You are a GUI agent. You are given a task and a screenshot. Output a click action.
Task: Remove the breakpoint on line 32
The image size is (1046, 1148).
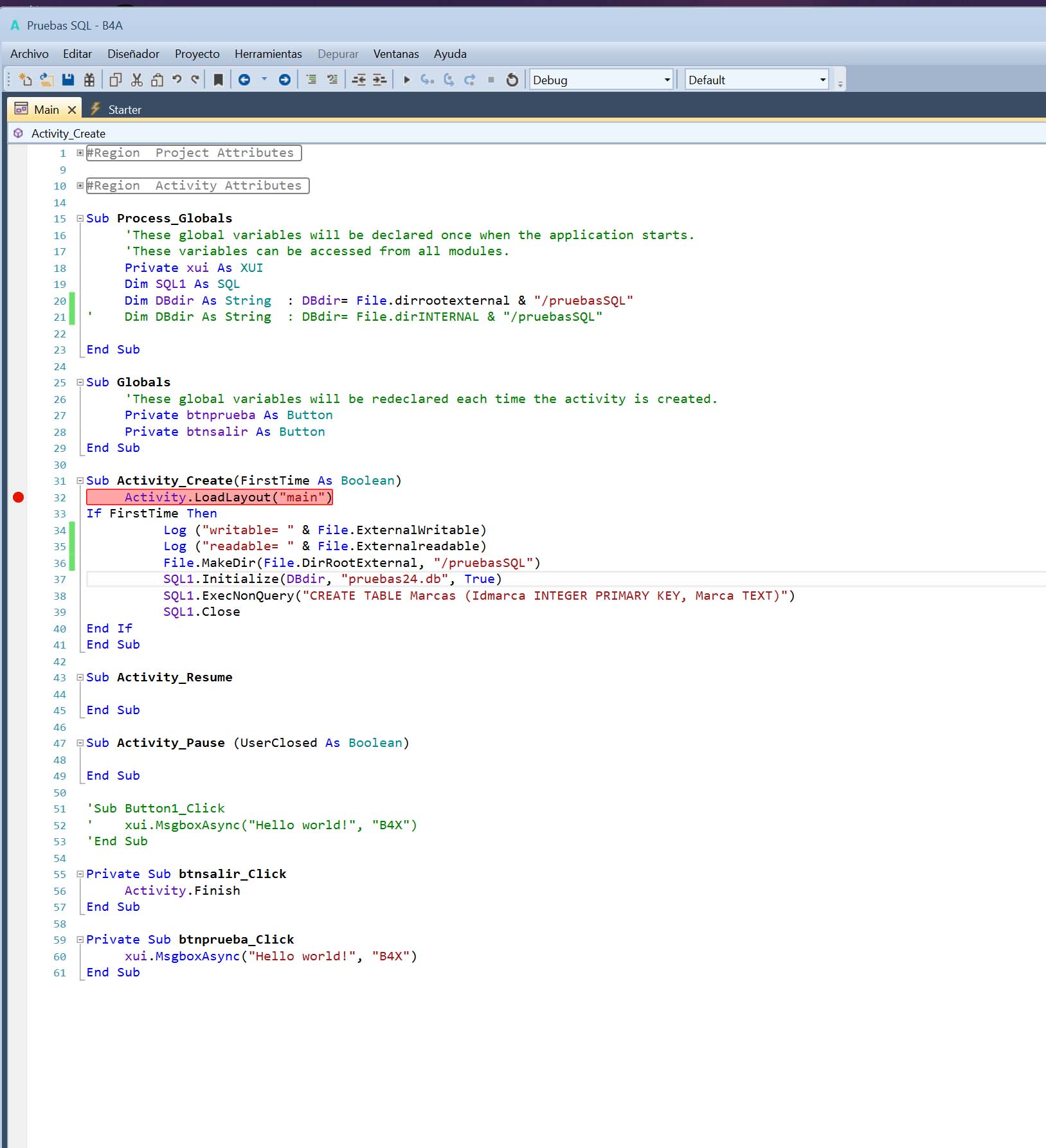tap(19, 498)
